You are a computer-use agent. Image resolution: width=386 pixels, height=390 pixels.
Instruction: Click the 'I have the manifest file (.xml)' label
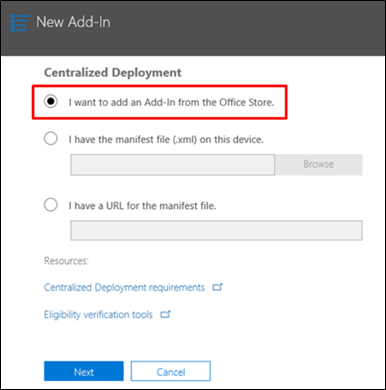[166, 139]
